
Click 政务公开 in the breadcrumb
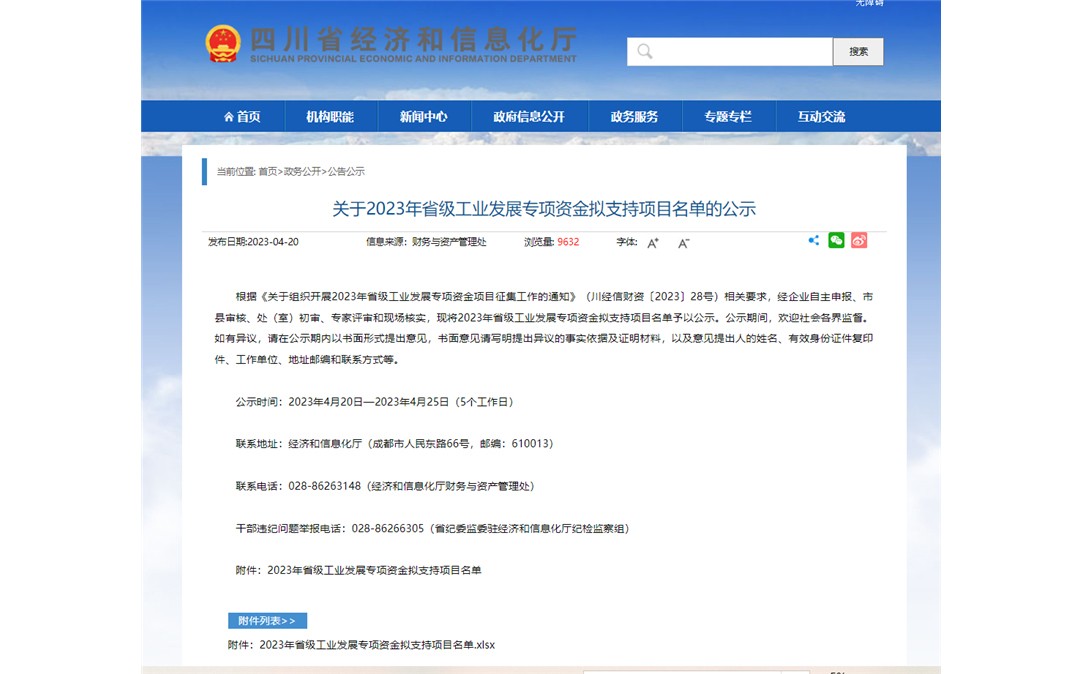(303, 172)
